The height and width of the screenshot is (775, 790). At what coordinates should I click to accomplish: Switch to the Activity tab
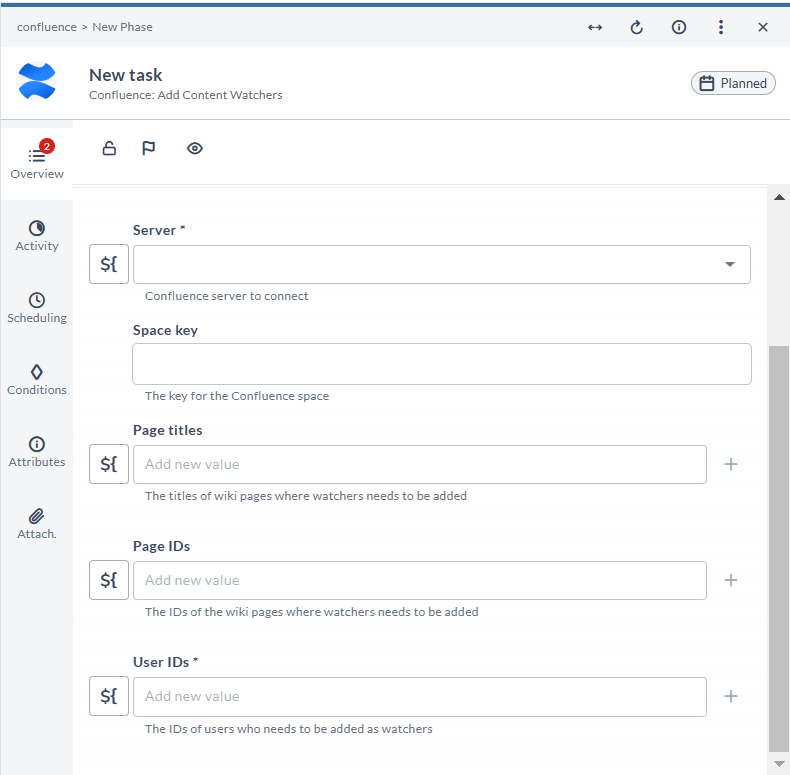[37, 236]
